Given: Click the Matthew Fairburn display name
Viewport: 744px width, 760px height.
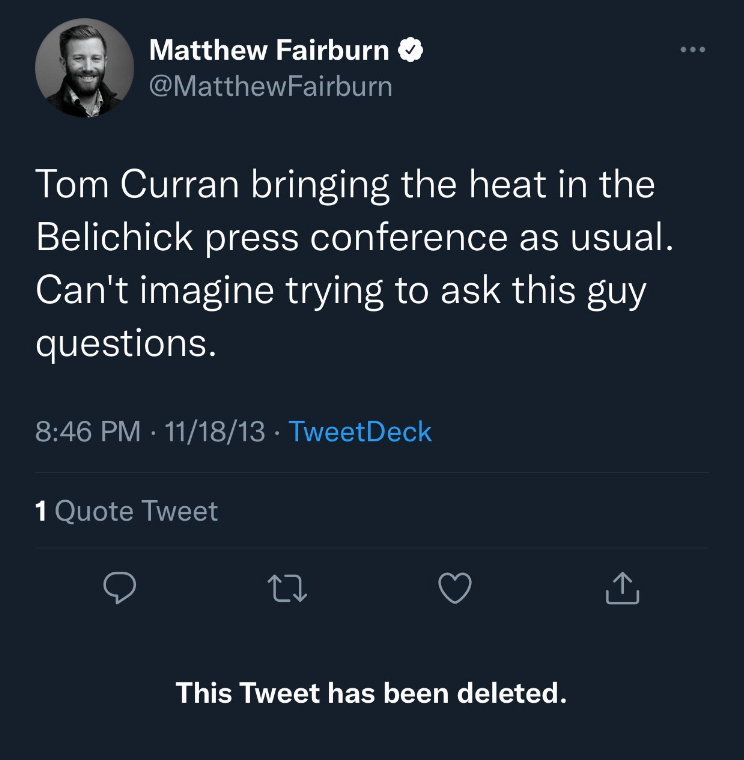Looking at the screenshot, I should click(269, 49).
